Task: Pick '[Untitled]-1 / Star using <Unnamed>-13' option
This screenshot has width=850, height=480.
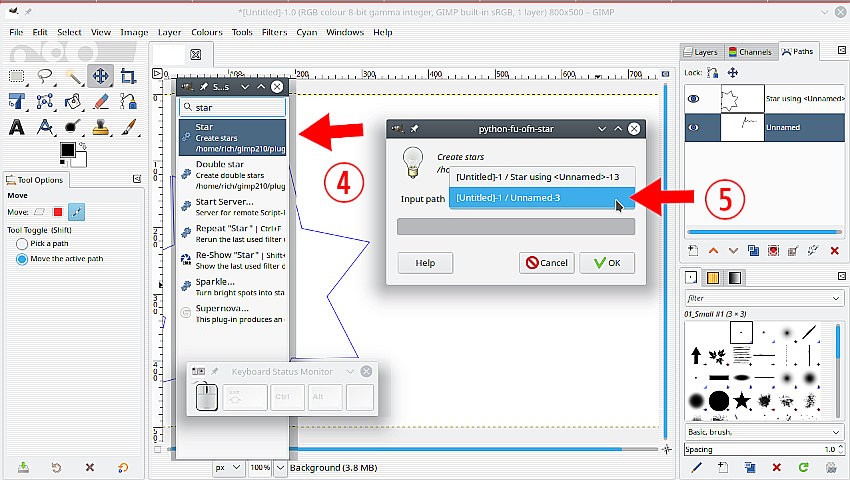Action: click(542, 177)
